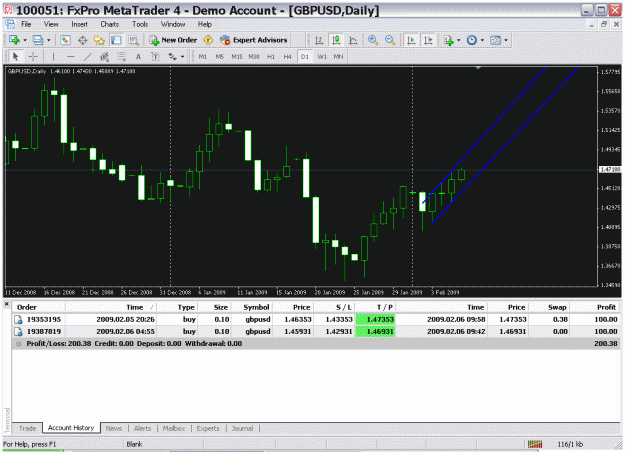
Task: Open the Templates dropdown arrow
Action: tap(506, 40)
